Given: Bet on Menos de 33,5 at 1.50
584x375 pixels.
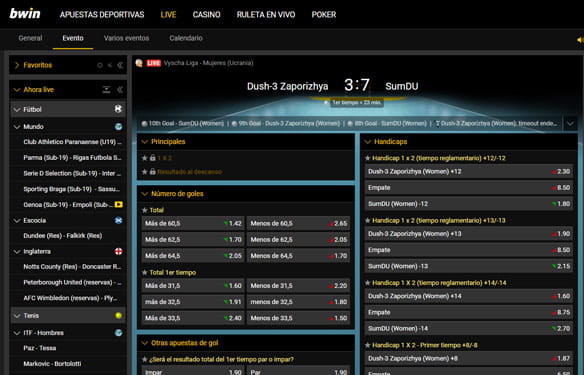Looking at the screenshot, I should [x=298, y=318].
